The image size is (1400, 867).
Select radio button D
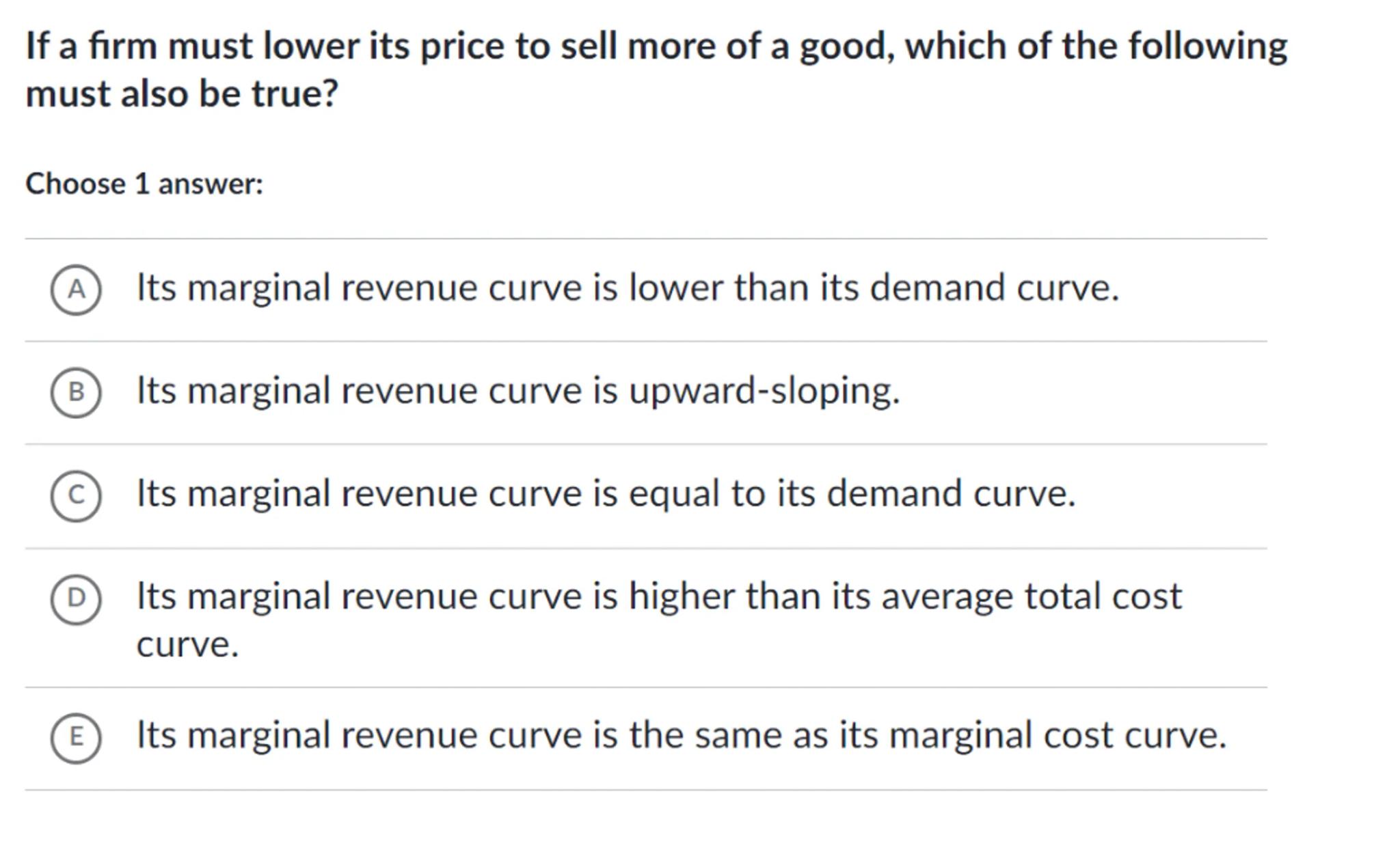[76, 598]
